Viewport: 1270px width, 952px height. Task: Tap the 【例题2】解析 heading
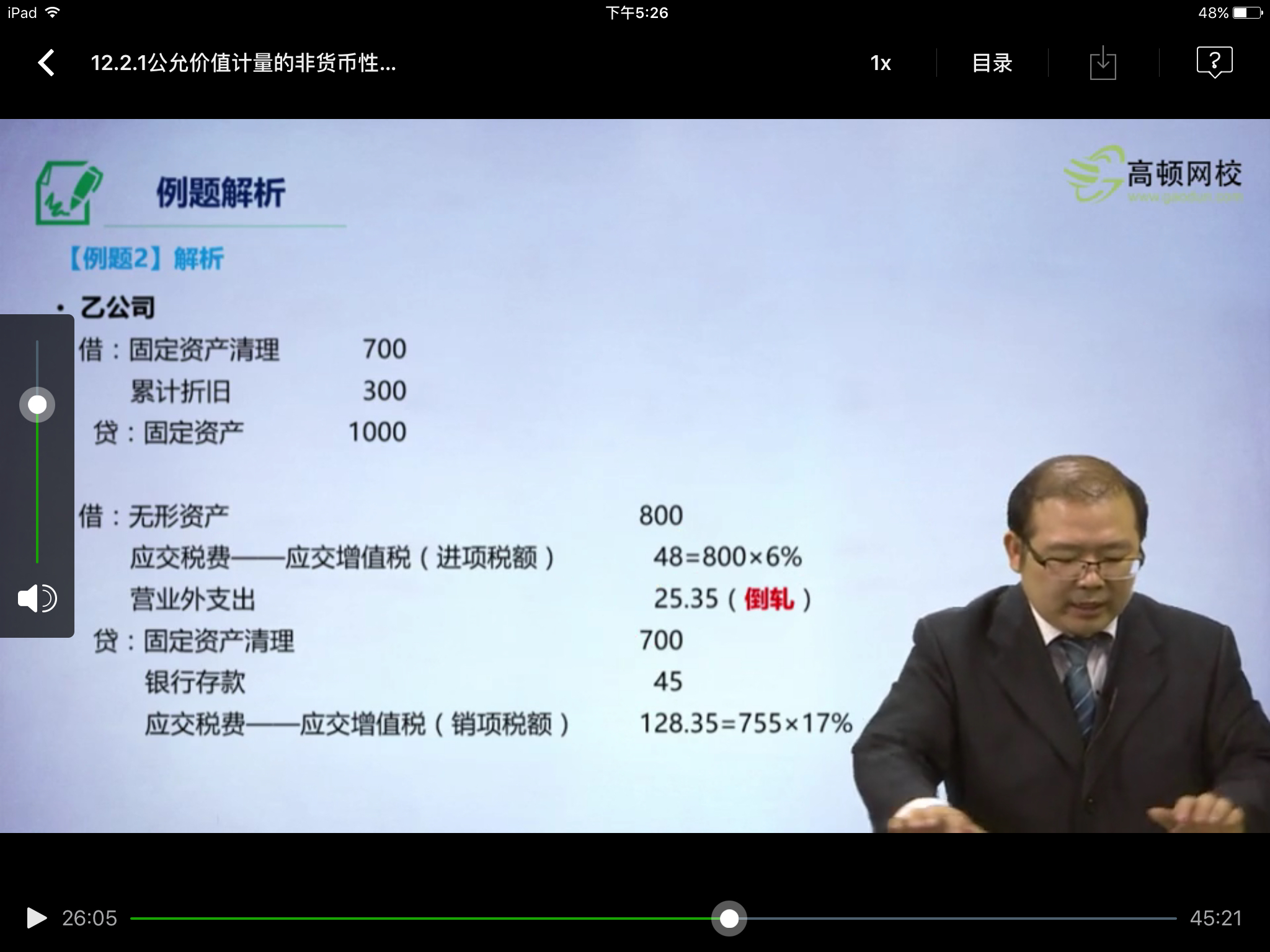point(146,258)
